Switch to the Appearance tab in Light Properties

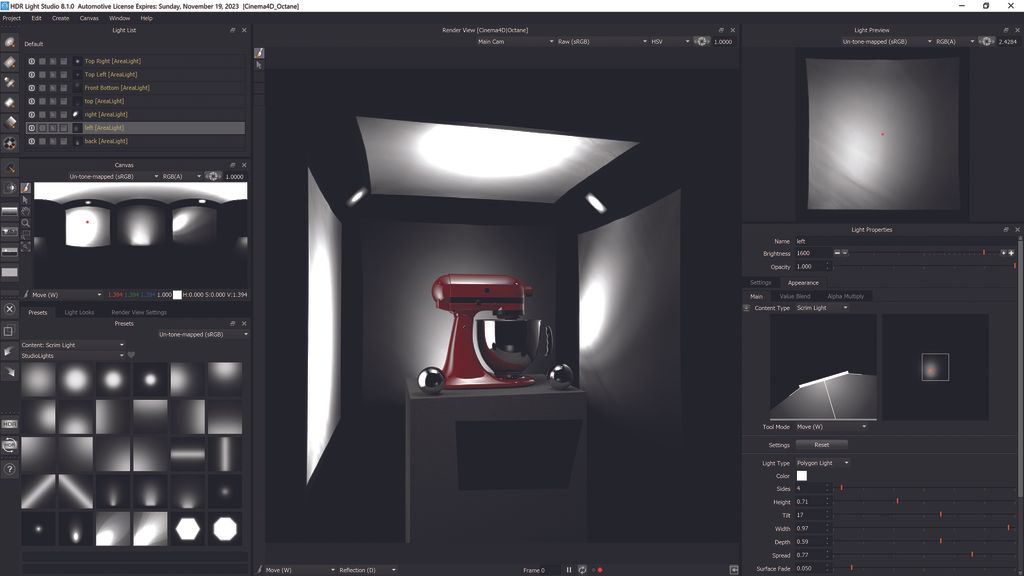(802, 282)
